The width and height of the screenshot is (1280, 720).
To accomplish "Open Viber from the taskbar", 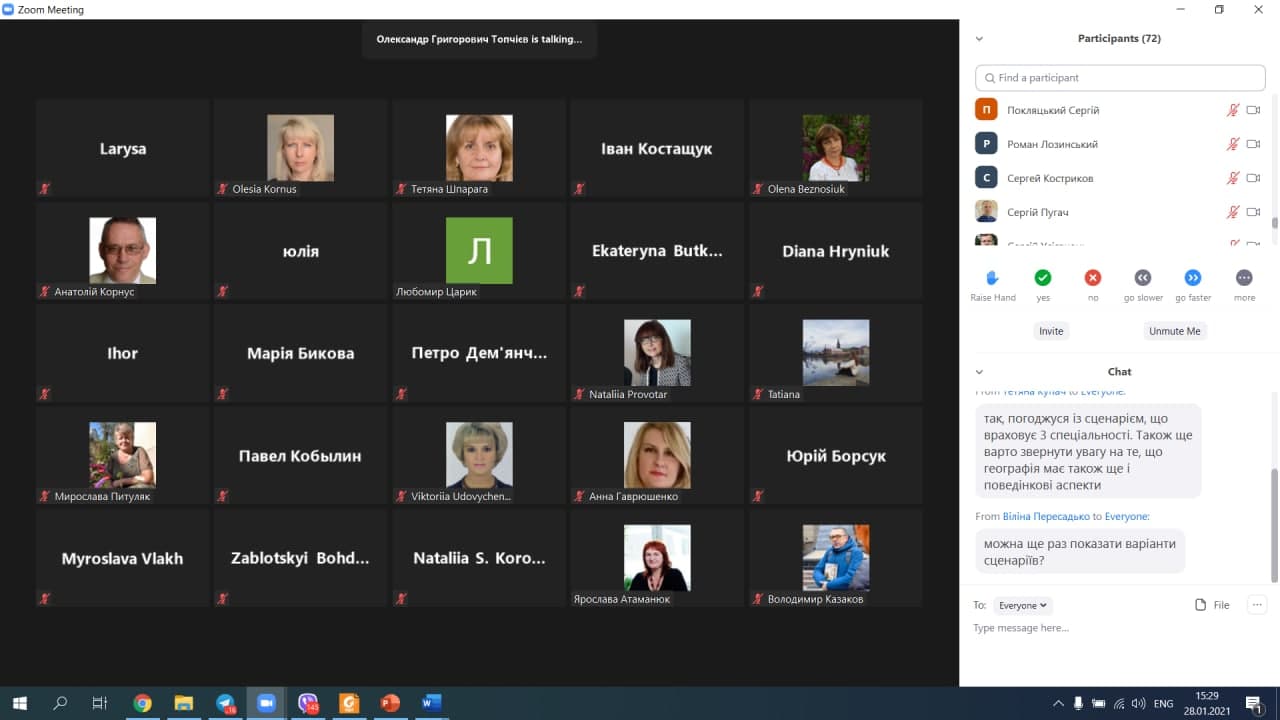I will pyautogui.click(x=308, y=703).
